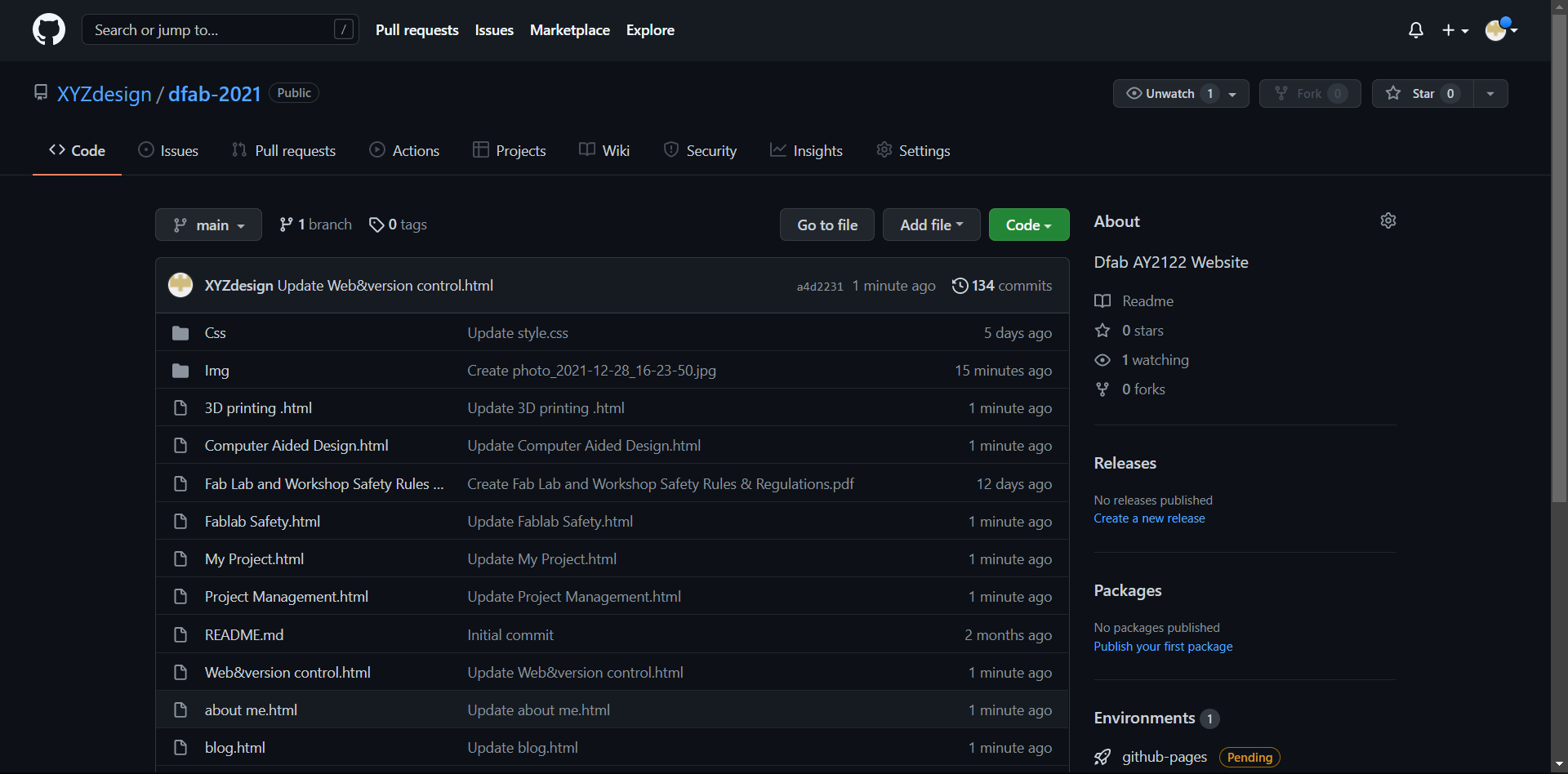This screenshot has height=774, width=1568.
Task: Expand the Add file dropdown
Action: coord(932,225)
